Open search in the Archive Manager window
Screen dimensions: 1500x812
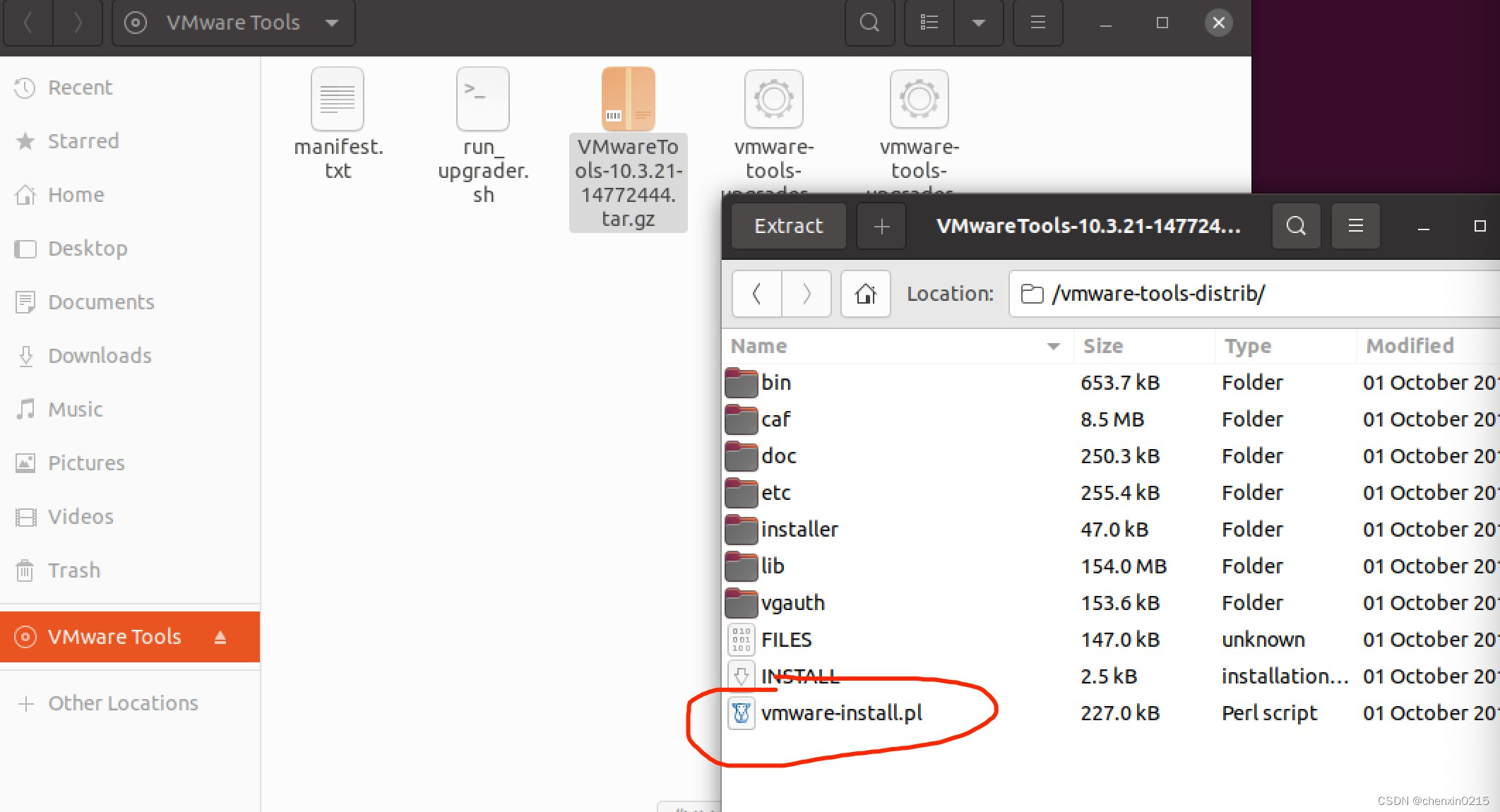pos(1296,226)
